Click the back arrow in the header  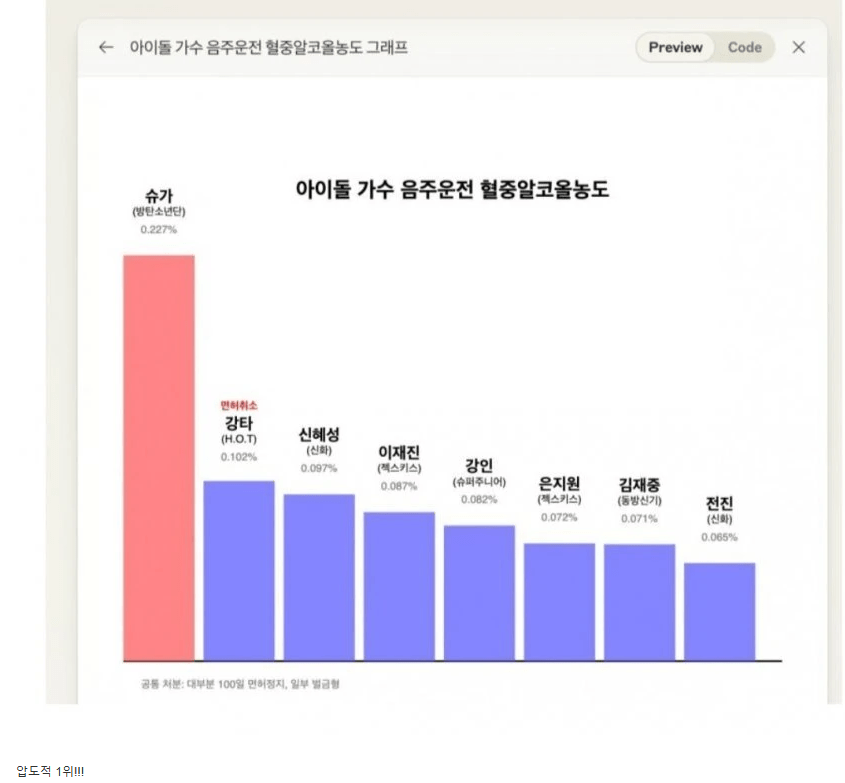pos(106,47)
